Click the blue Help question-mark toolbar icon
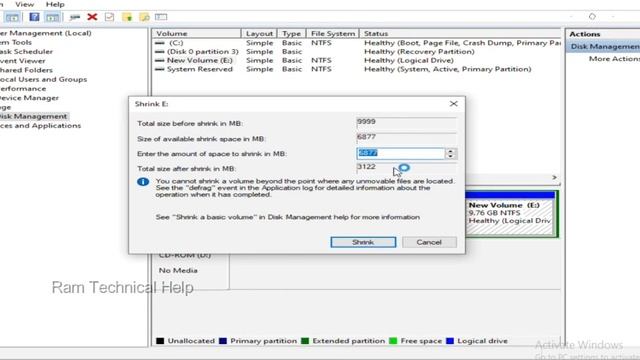This screenshot has height=360, width=640. click(34, 17)
